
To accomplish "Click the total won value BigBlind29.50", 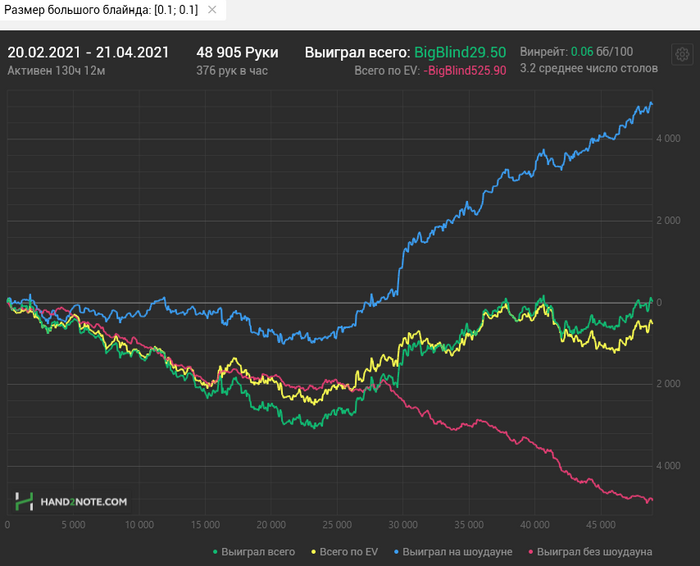I will coord(460,52).
